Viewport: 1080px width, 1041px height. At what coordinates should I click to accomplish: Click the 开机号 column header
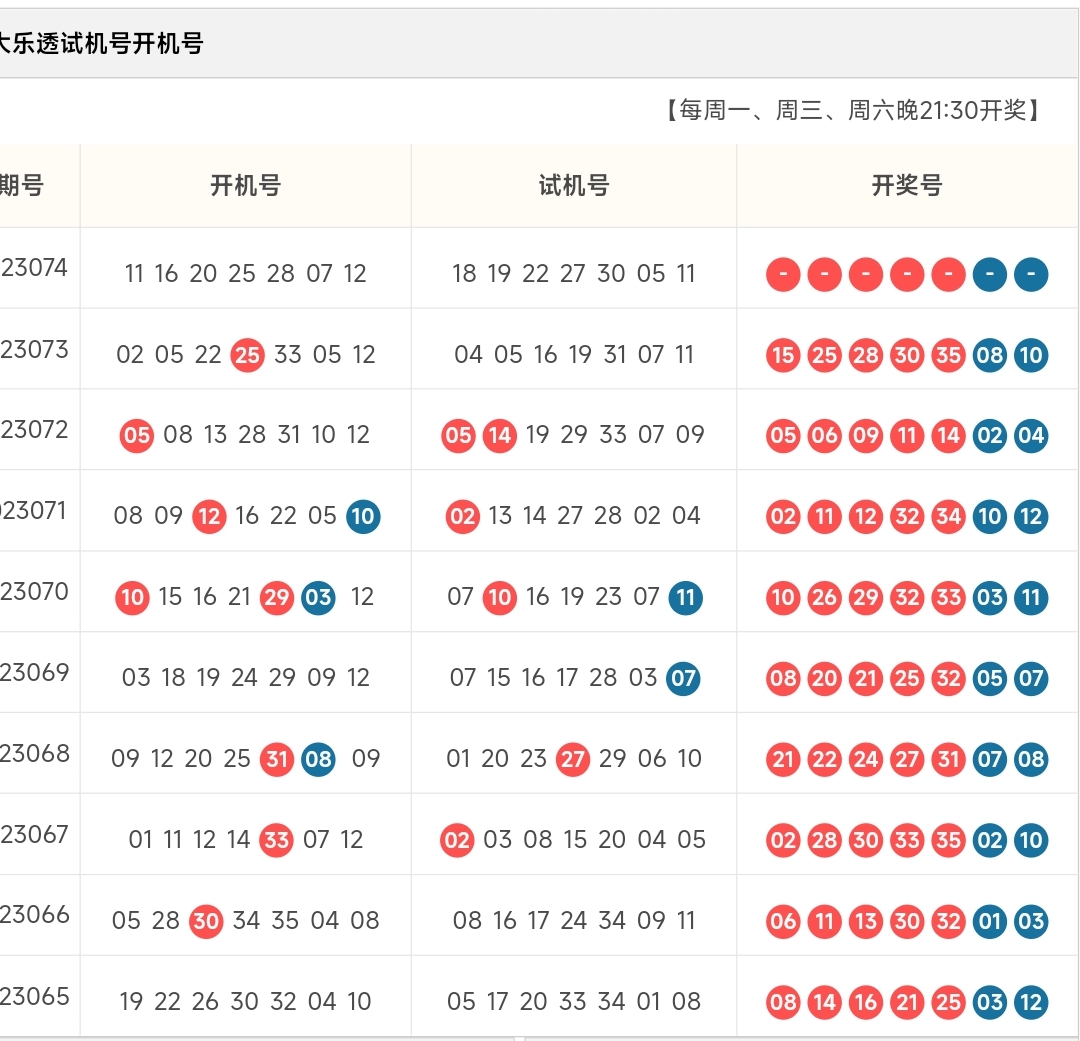coord(245,185)
